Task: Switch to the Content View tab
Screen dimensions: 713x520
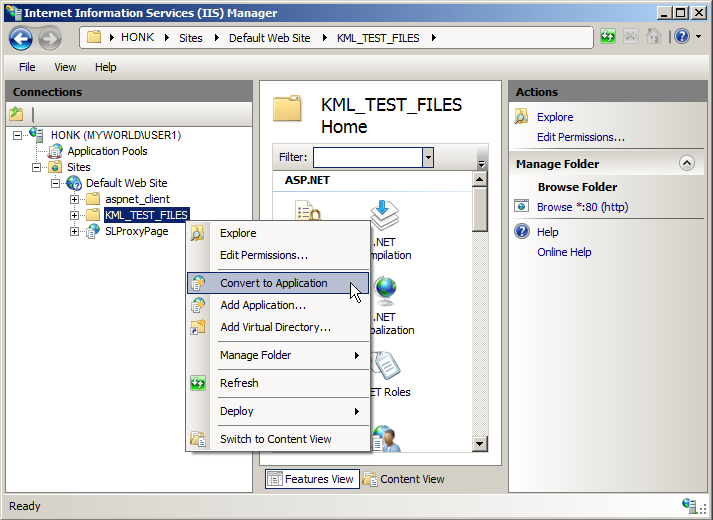Action: pos(404,479)
